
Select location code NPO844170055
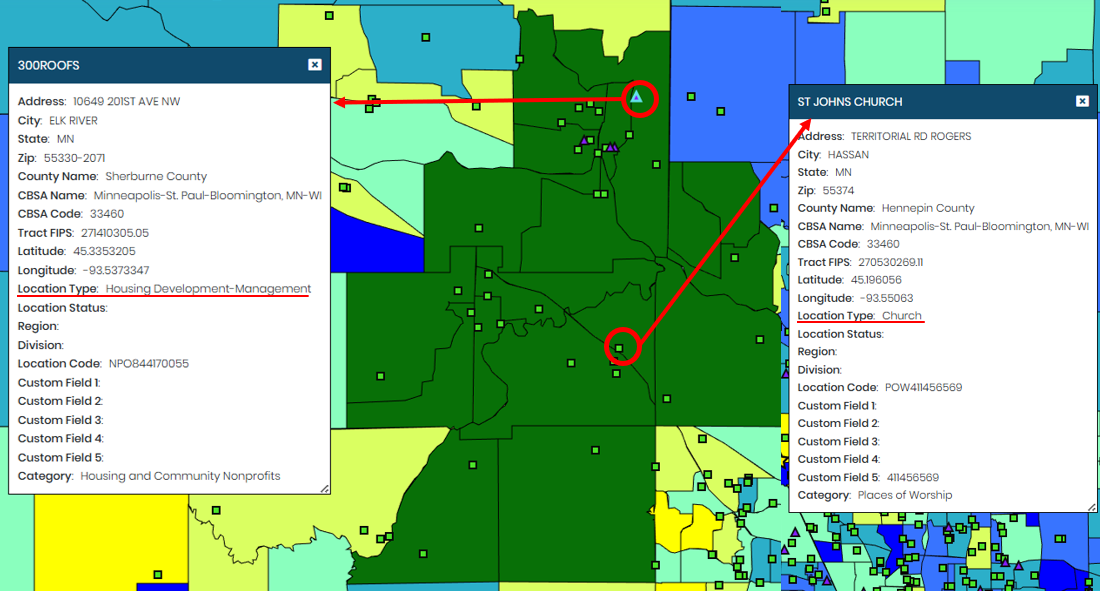[149, 364]
